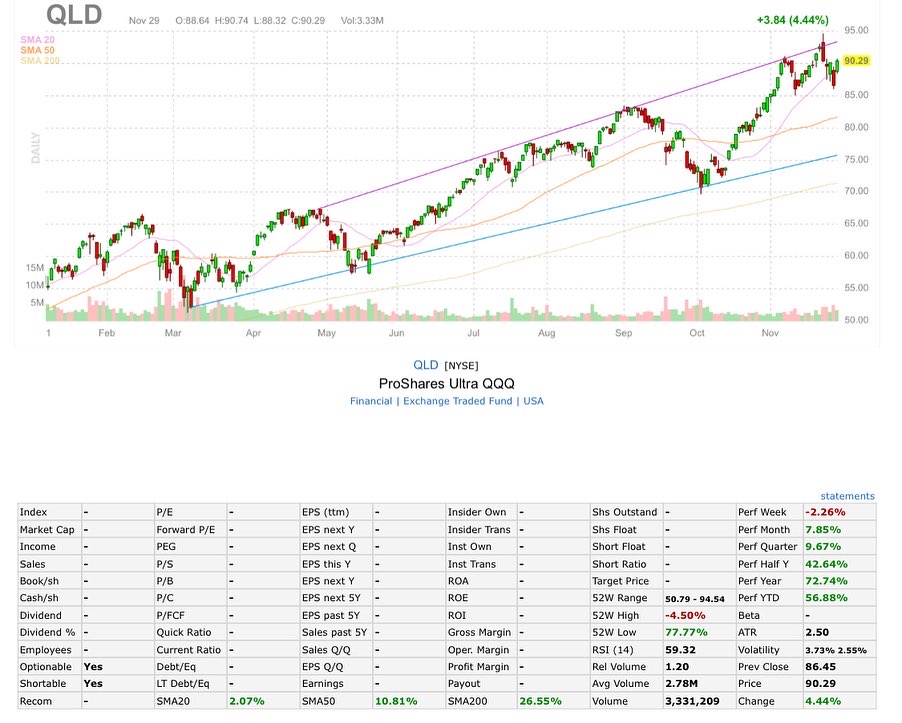902x723 pixels.
Task: Click the SMA200 value 26.55%
Action: point(540,701)
